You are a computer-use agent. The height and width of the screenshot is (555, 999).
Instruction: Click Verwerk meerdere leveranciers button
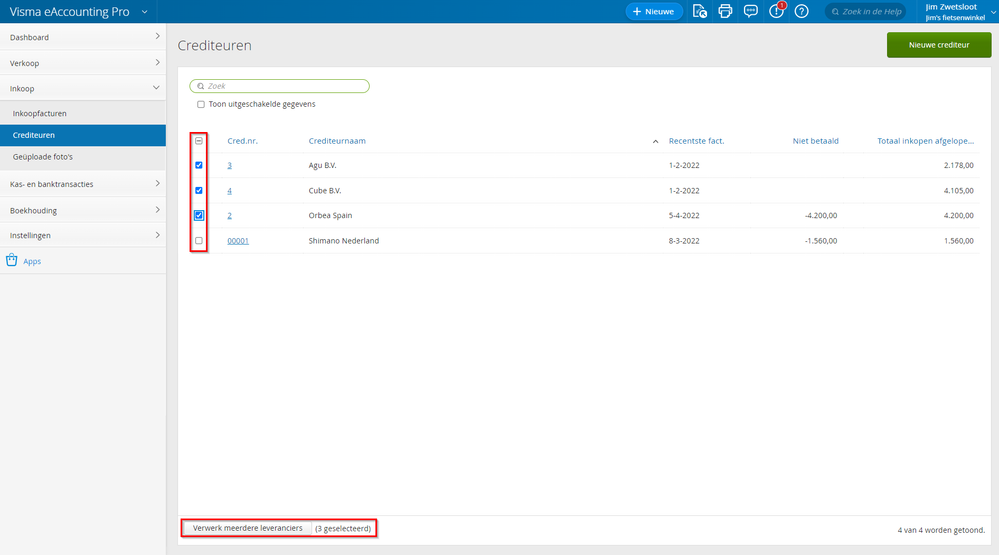click(x=247, y=528)
